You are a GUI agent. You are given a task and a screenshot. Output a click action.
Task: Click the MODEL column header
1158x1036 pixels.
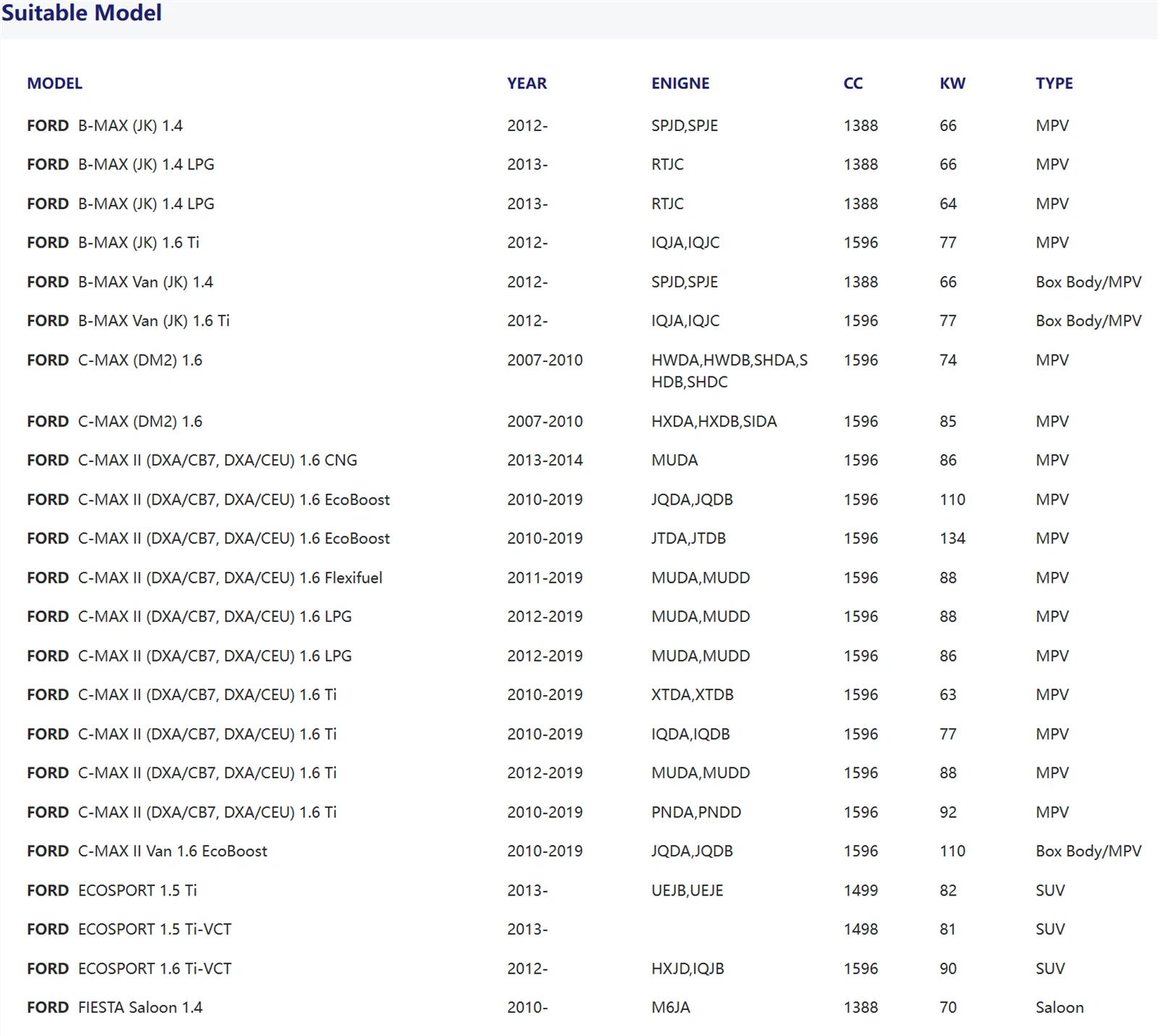tap(54, 83)
